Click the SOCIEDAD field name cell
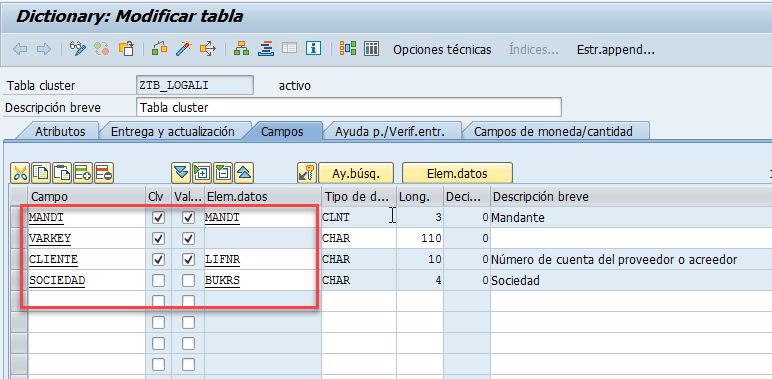This screenshot has height=379, width=772. [x=86, y=281]
